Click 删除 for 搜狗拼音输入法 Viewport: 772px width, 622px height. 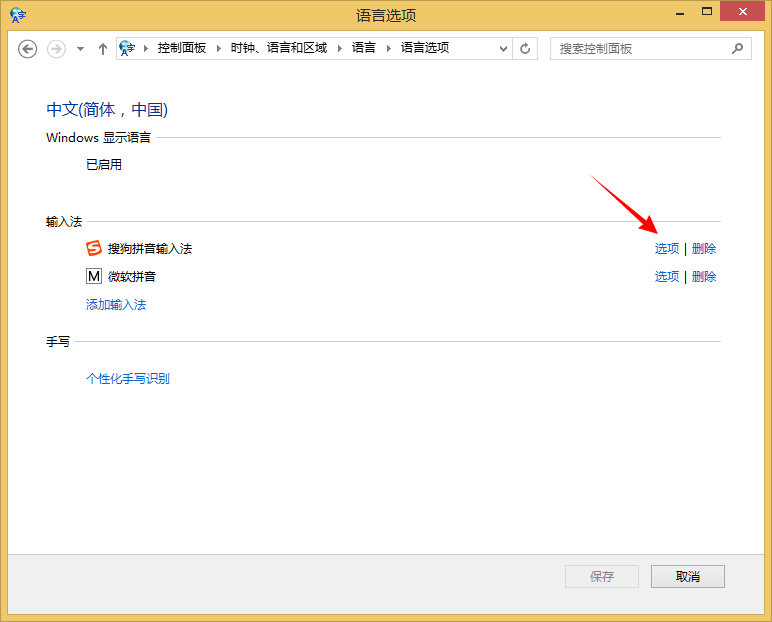point(704,249)
